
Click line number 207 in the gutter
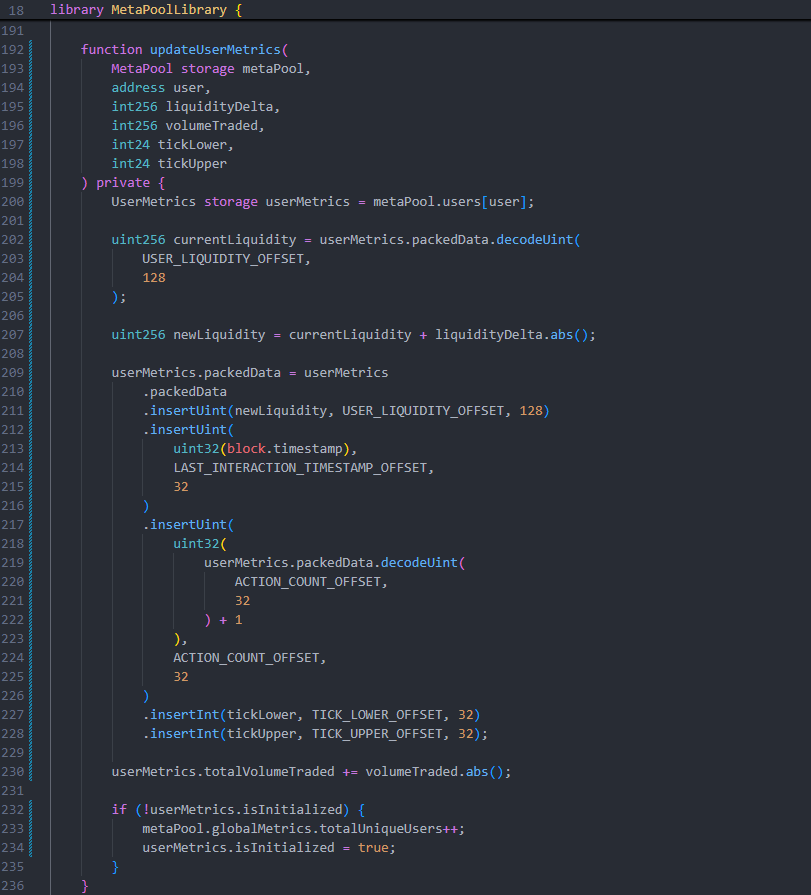[14, 334]
